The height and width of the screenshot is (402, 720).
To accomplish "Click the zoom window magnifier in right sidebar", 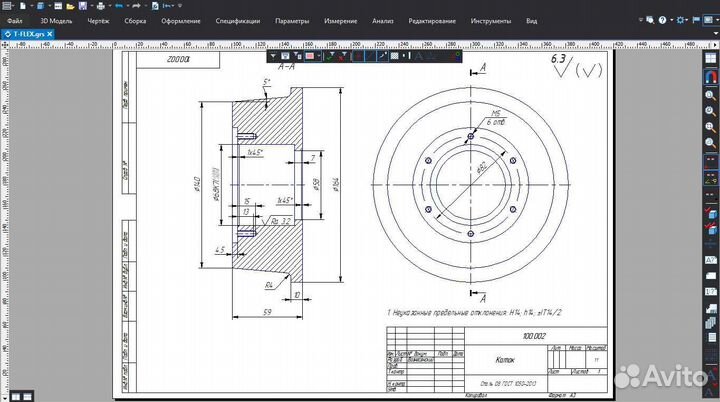I will 710,127.
